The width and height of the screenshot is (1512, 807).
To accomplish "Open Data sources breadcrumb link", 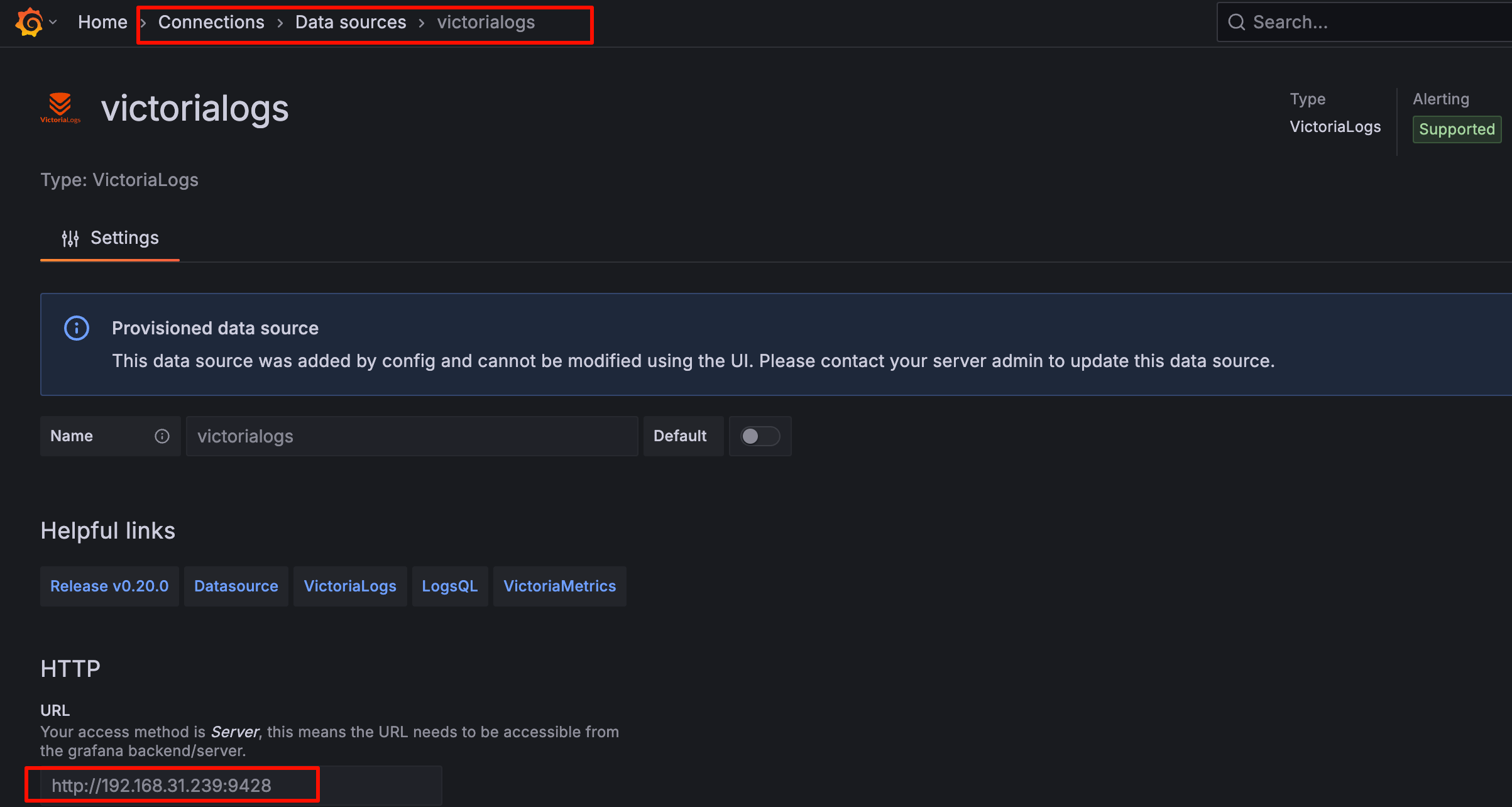I will 351,22.
